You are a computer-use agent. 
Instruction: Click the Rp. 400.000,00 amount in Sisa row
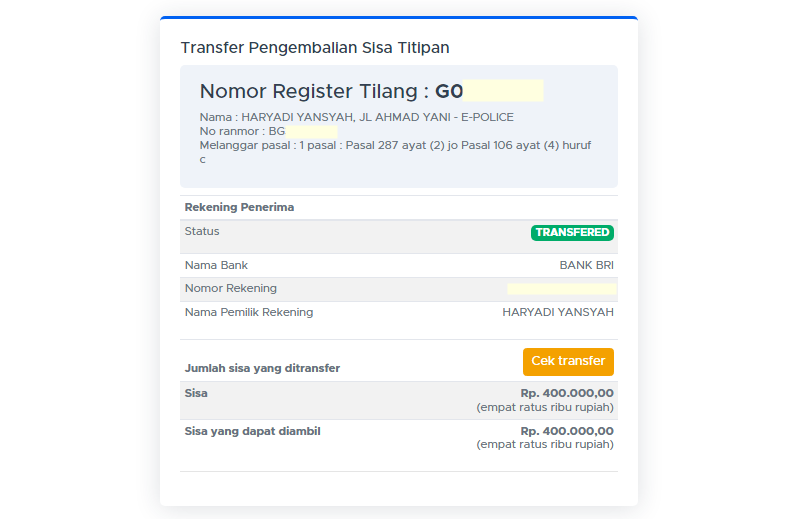coord(567,393)
